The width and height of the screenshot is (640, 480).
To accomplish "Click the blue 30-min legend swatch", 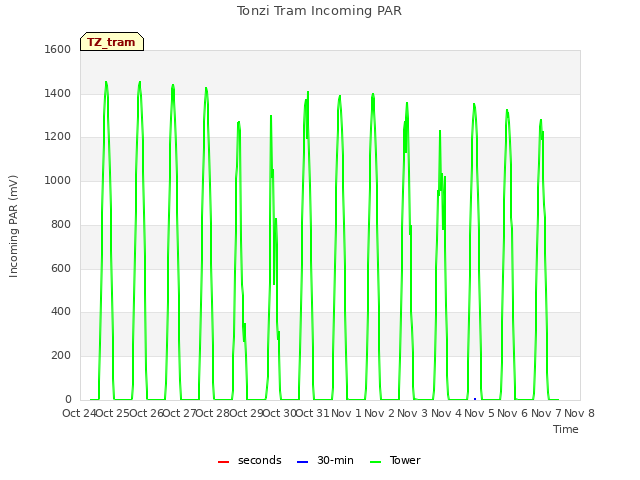I will (302, 462).
